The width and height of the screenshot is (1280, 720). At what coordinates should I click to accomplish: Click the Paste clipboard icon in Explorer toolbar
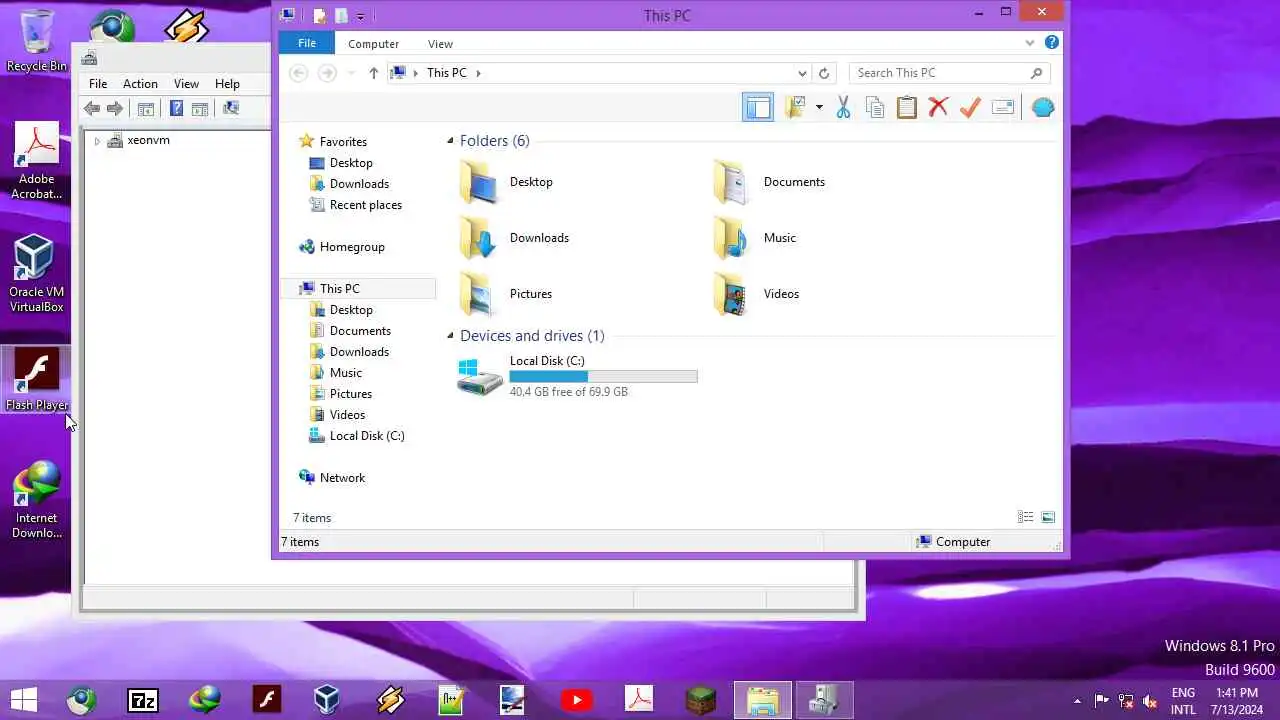tap(907, 108)
